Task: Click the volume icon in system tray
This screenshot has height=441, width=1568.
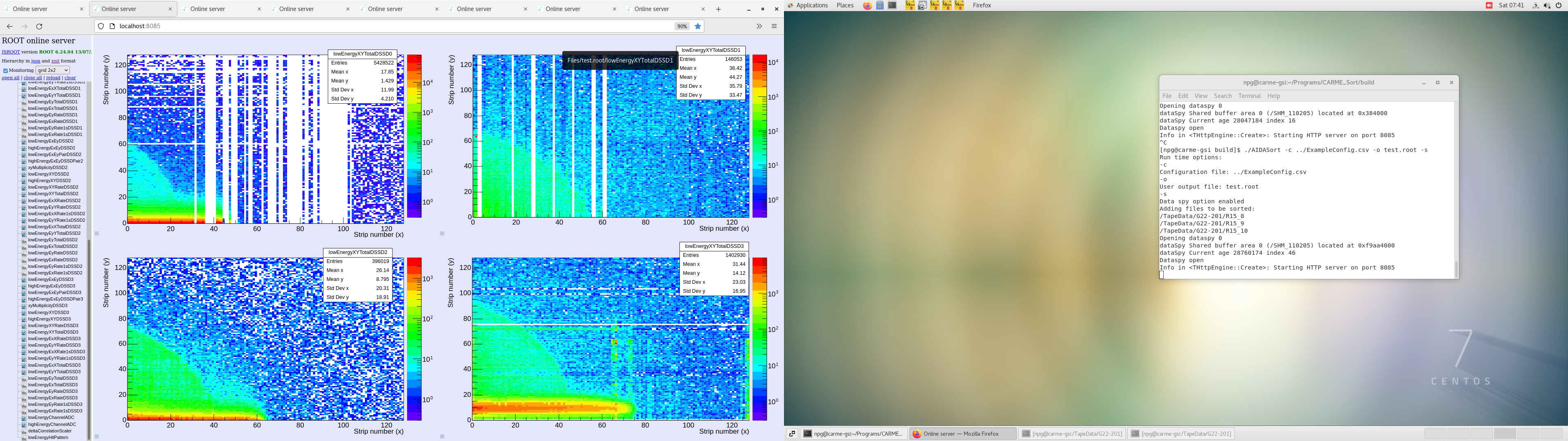Action: pos(1547,5)
